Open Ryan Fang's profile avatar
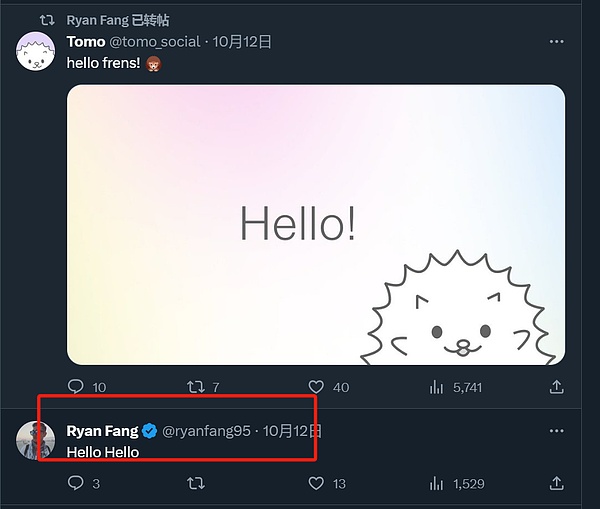Viewport: 600px width, 509px height. (35, 440)
